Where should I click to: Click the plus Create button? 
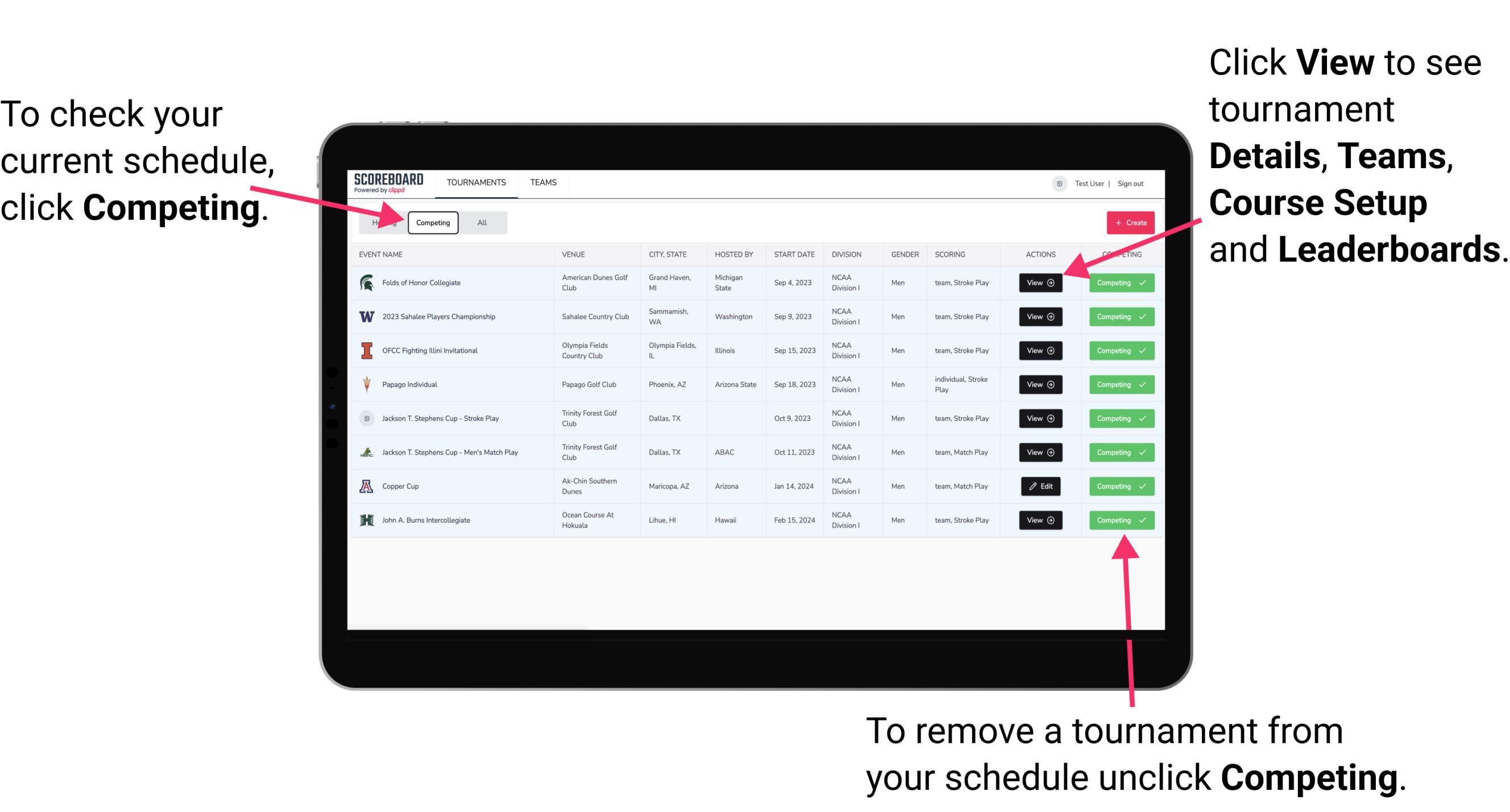1131,222
